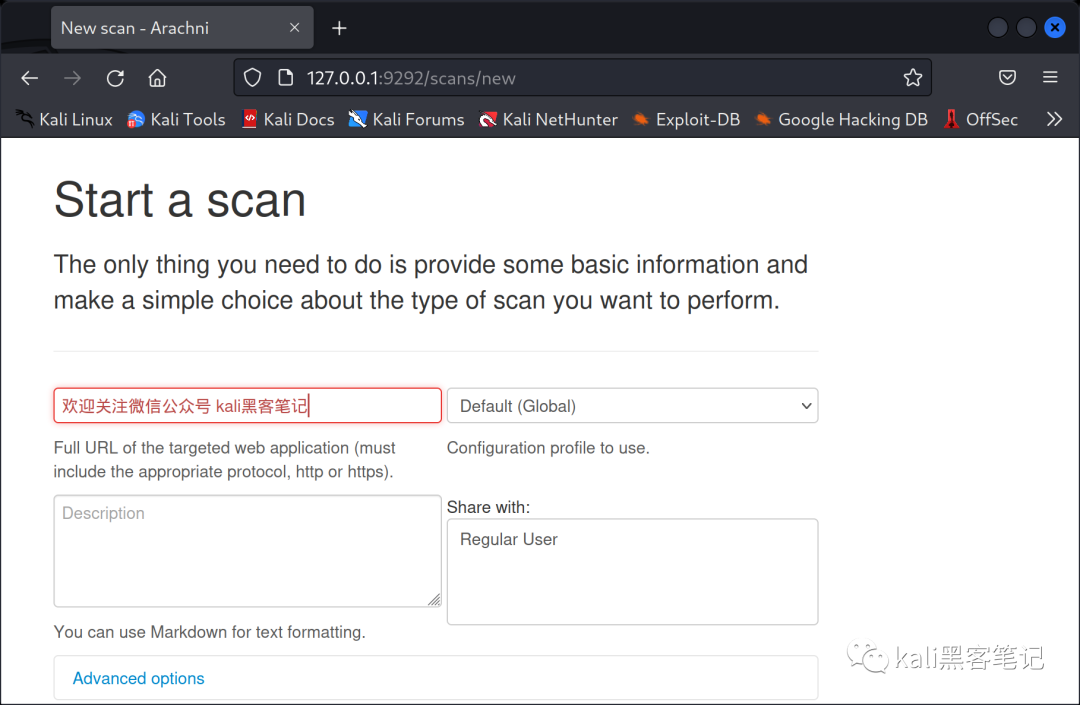Open a new browser tab
The image size is (1080, 705).
point(339,28)
